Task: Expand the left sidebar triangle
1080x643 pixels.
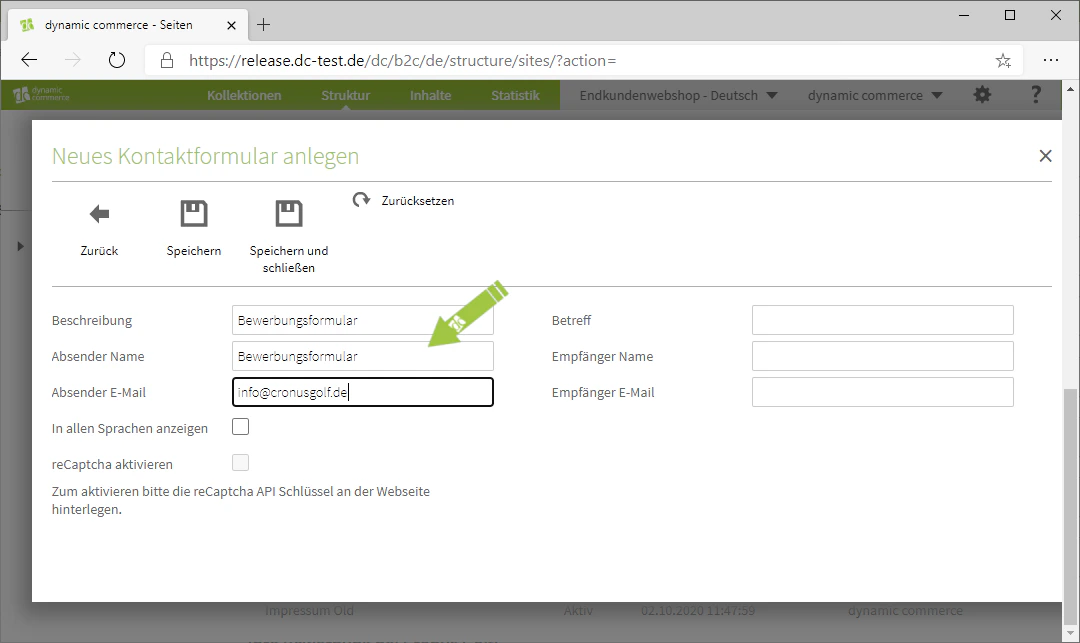Action: (x=20, y=246)
